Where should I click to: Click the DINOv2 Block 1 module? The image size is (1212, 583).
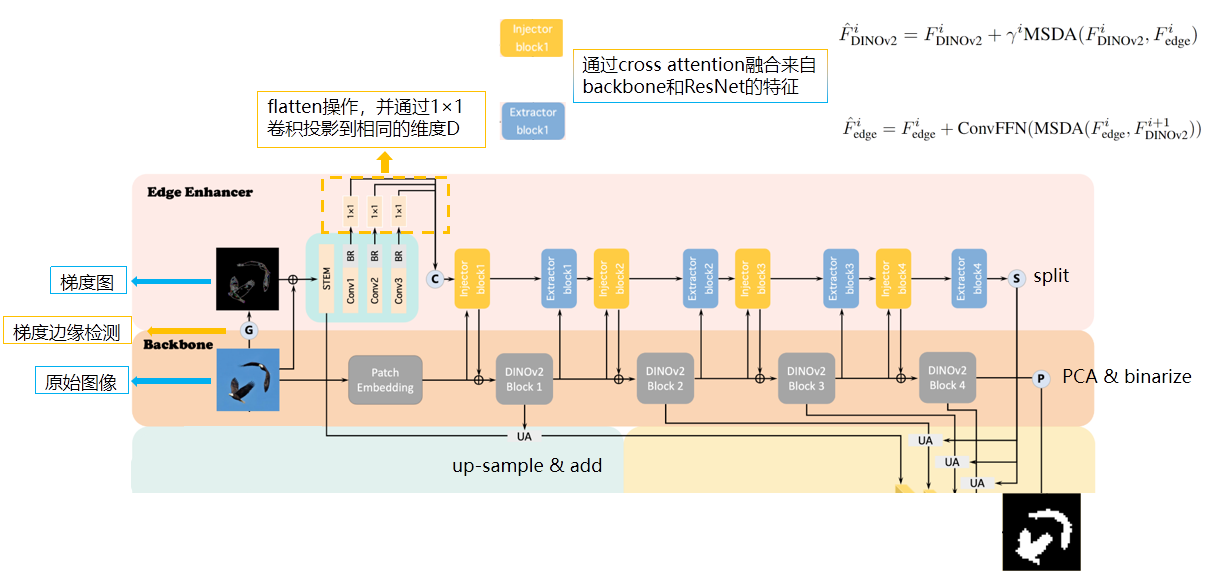click(x=524, y=380)
